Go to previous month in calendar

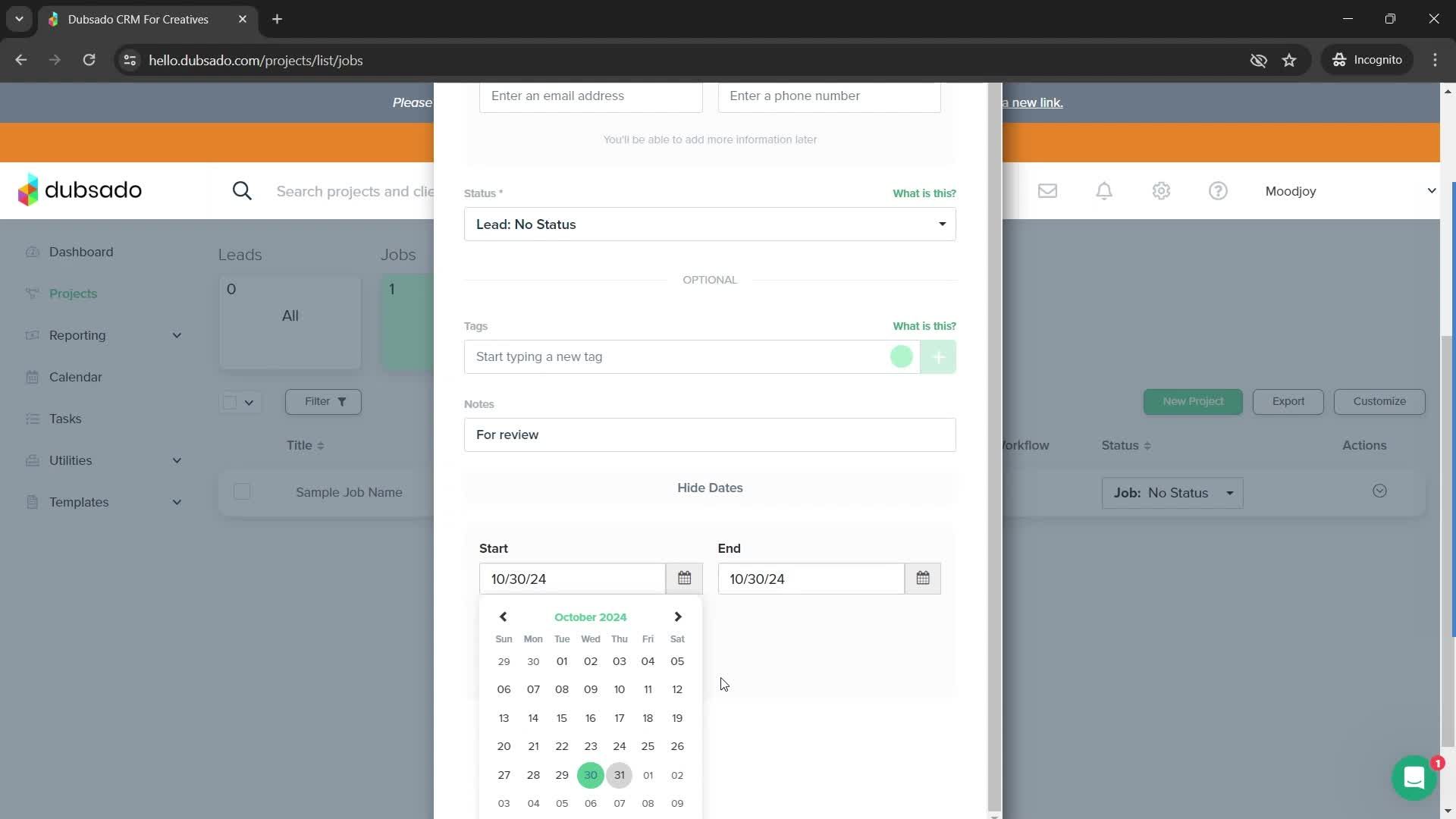pyautogui.click(x=503, y=617)
